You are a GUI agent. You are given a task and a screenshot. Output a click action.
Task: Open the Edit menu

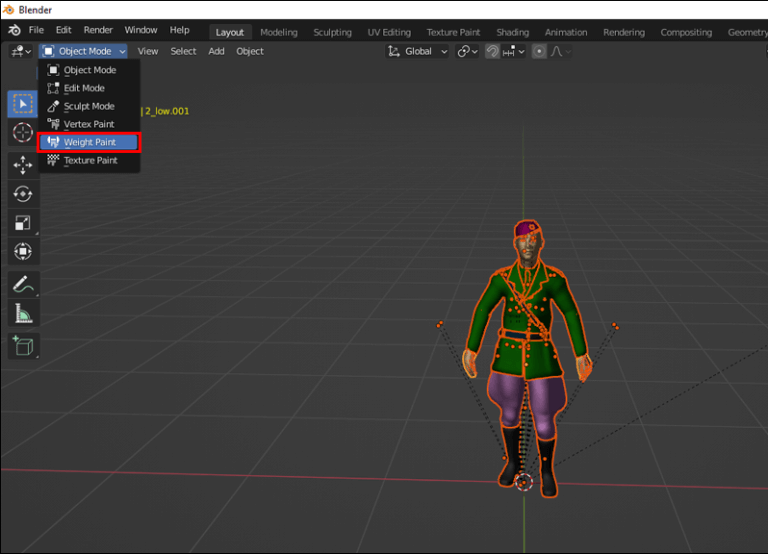pyautogui.click(x=64, y=30)
